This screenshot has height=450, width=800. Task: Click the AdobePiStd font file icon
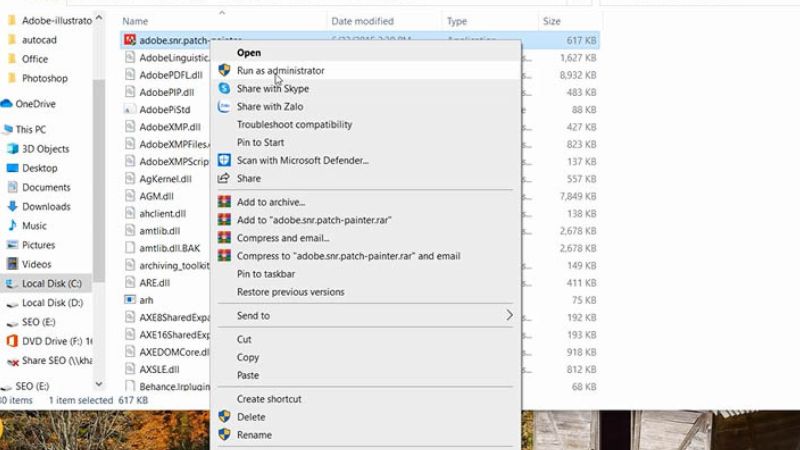130,109
